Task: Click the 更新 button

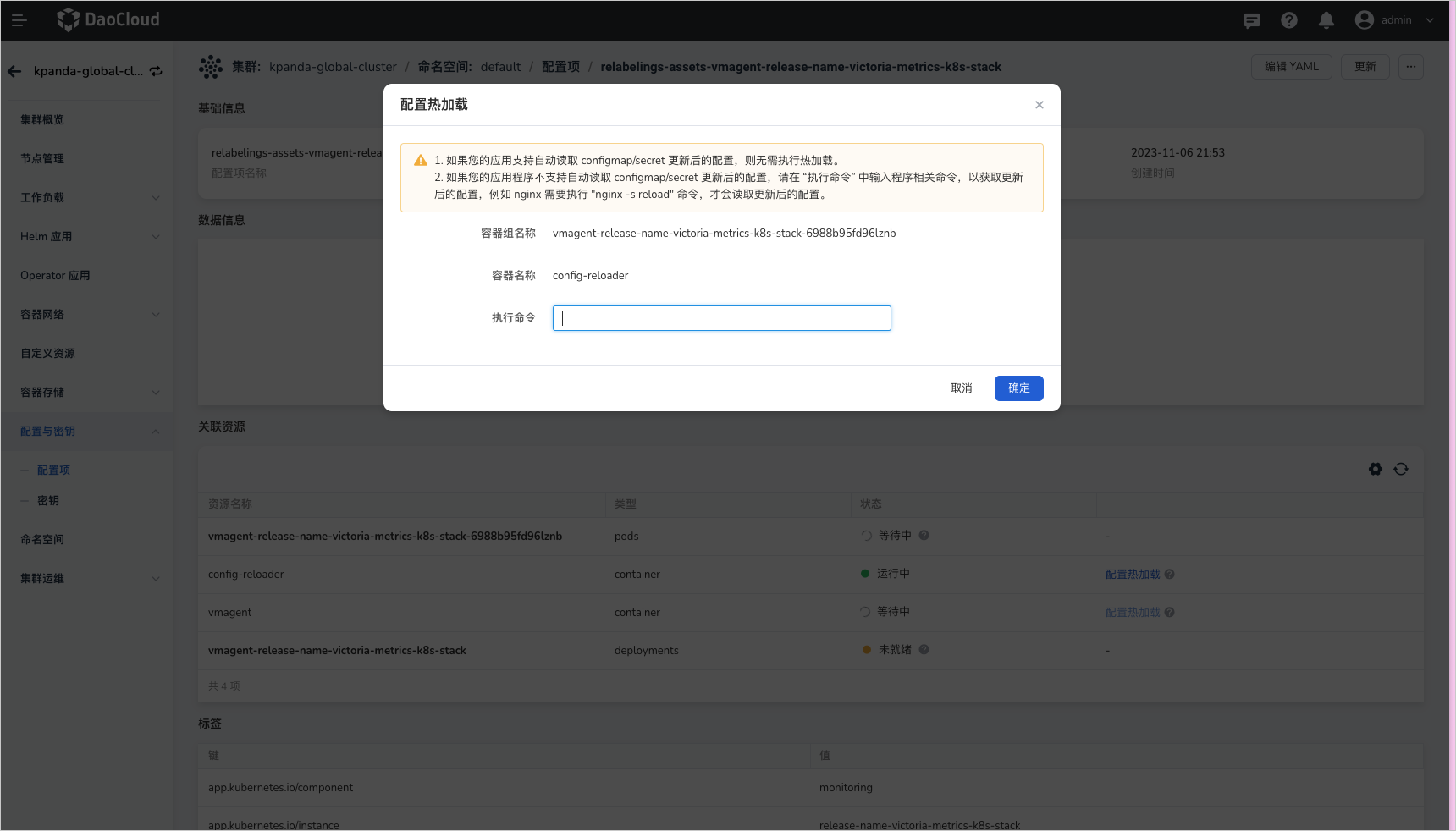Action: click(x=1365, y=67)
